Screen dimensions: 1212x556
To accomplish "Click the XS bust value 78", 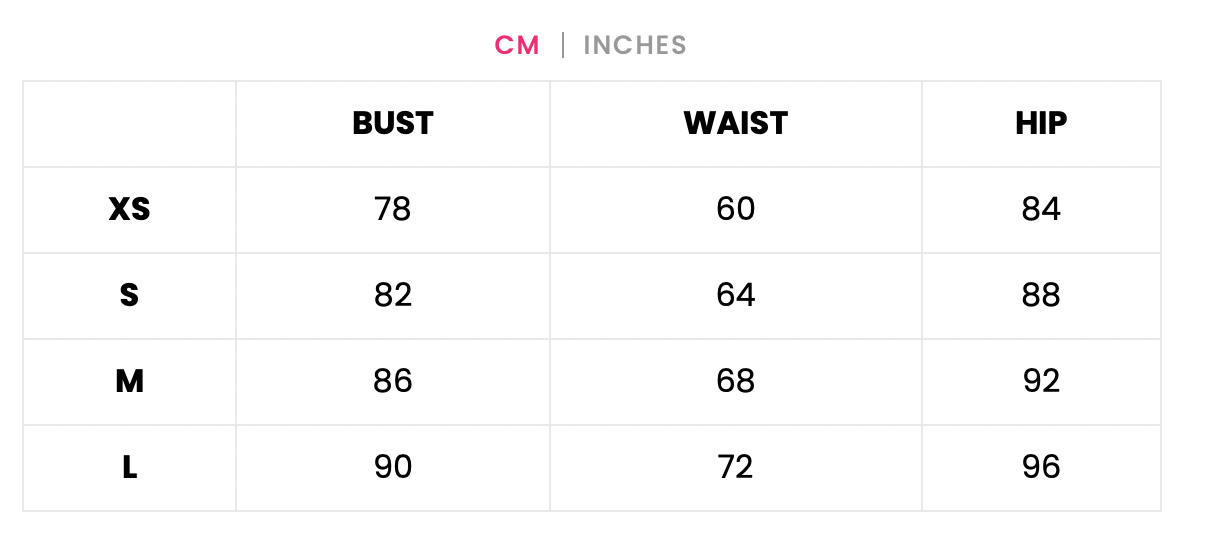I will [393, 209].
